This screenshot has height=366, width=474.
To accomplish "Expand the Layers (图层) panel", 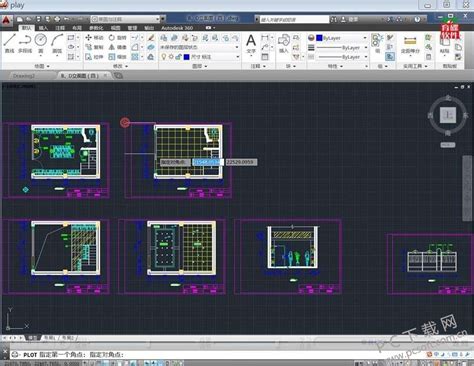I will point(200,66).
